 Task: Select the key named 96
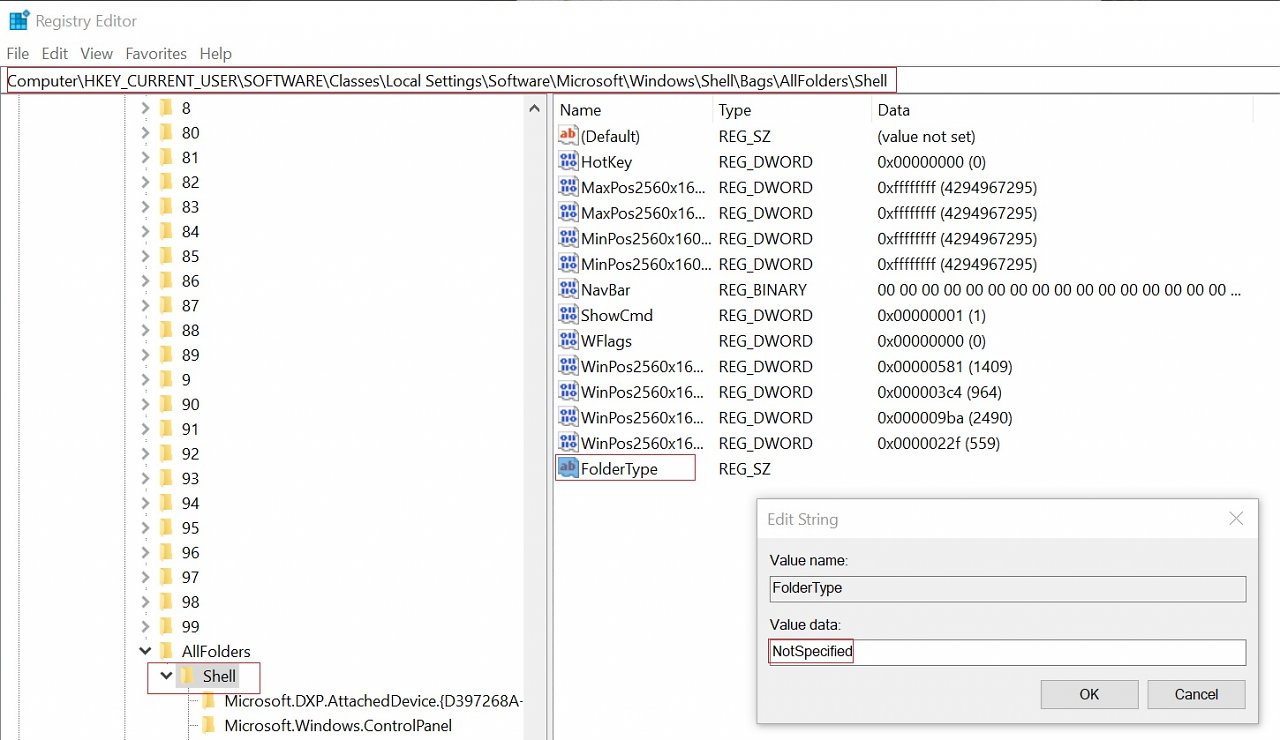(190, 552)
